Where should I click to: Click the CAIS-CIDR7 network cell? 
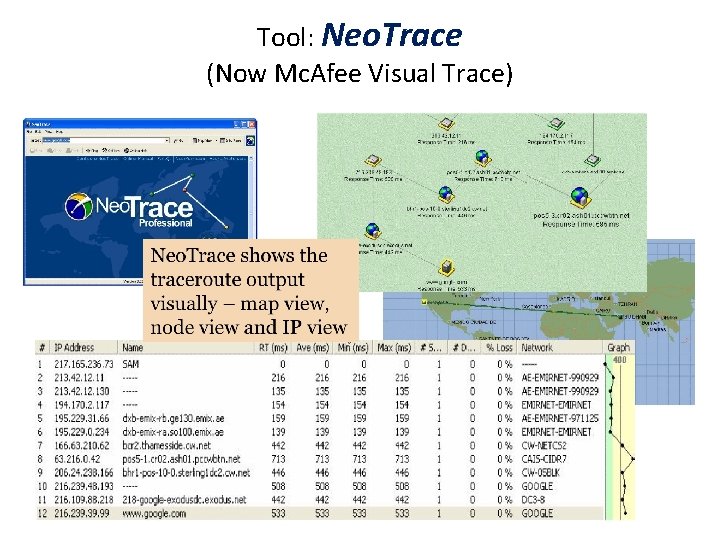click(x=544, y=459)
